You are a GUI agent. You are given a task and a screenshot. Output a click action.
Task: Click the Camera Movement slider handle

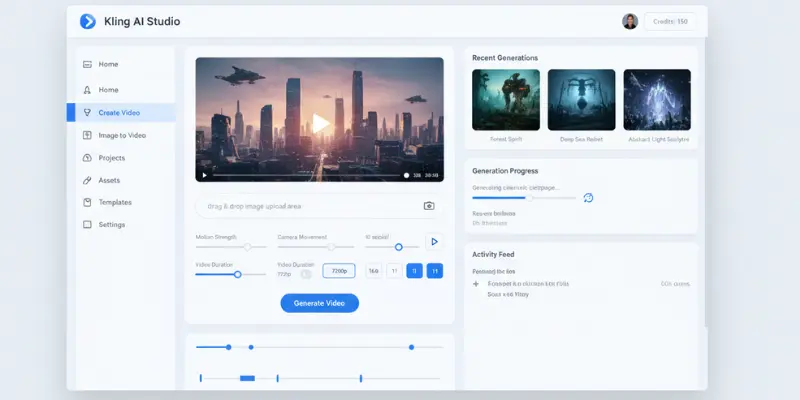coord(331,247)
